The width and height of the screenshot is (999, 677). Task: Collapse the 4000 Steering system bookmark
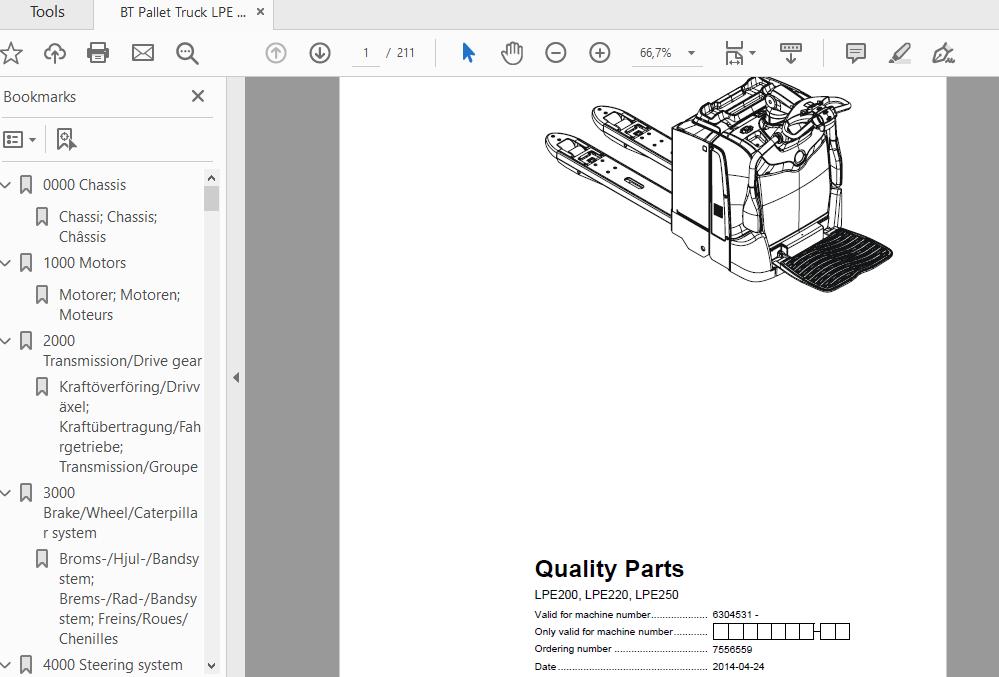pyautogui.click(x=6, y=666)
